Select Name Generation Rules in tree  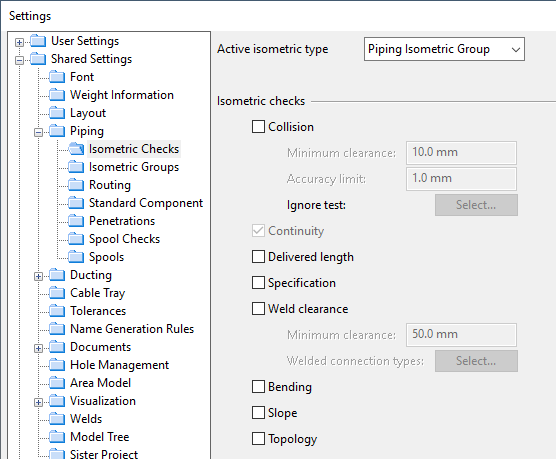click(x=132, y=328)
